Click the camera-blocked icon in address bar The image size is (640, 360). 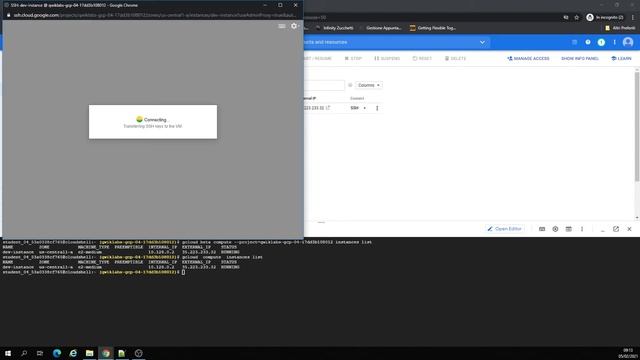pyautogui.click(x=566, y=18)
